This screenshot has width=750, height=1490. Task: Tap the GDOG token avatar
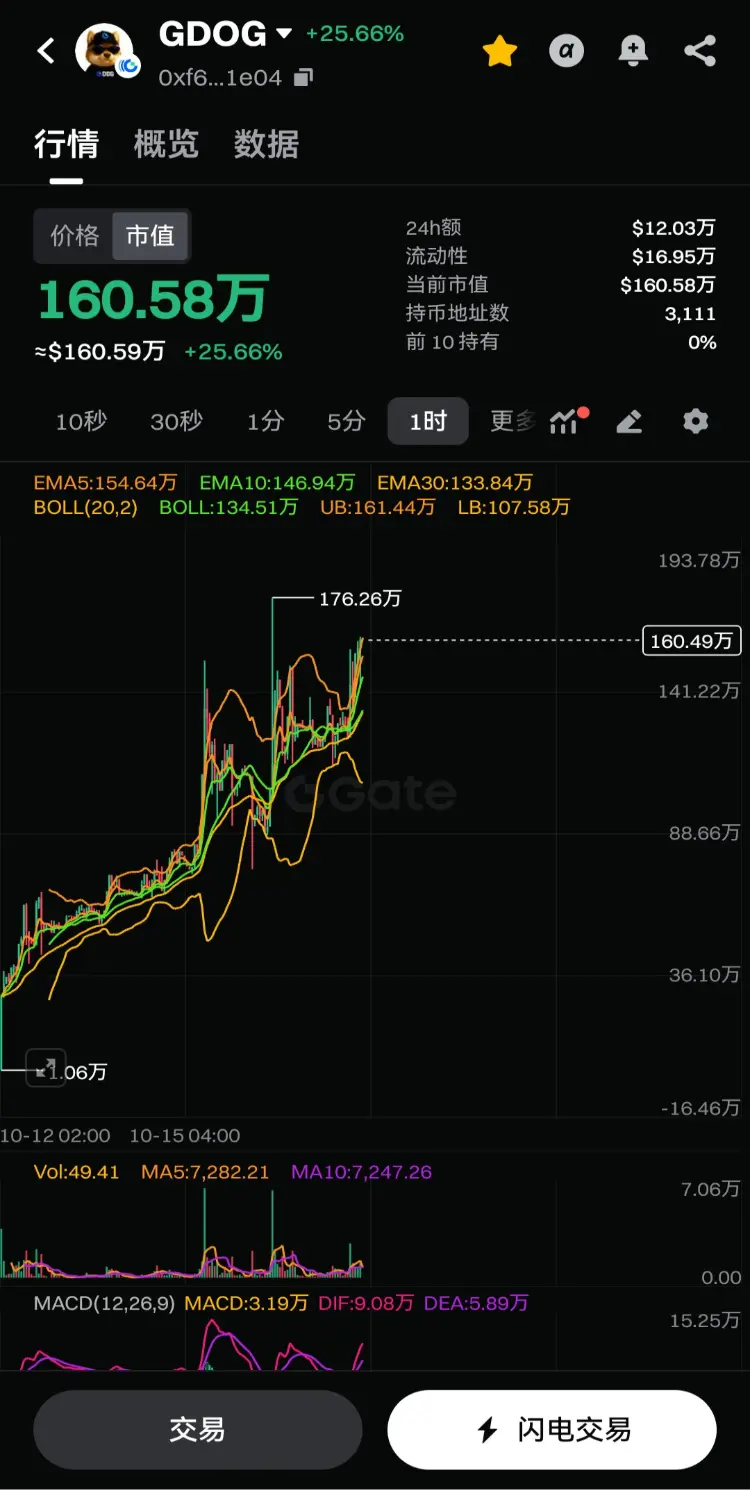[106, 51]
